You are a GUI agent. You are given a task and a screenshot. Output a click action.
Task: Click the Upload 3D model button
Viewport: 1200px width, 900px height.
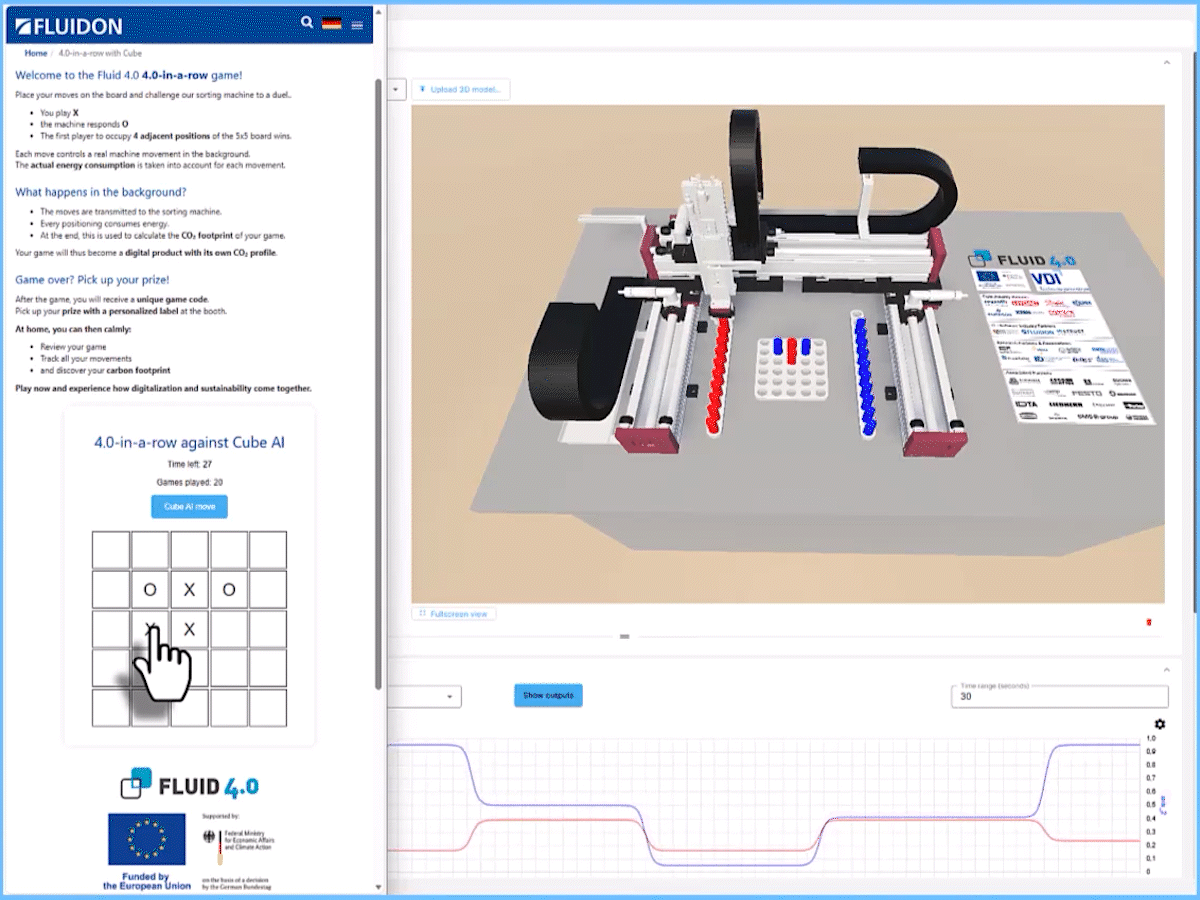click(x=461, y=89)
